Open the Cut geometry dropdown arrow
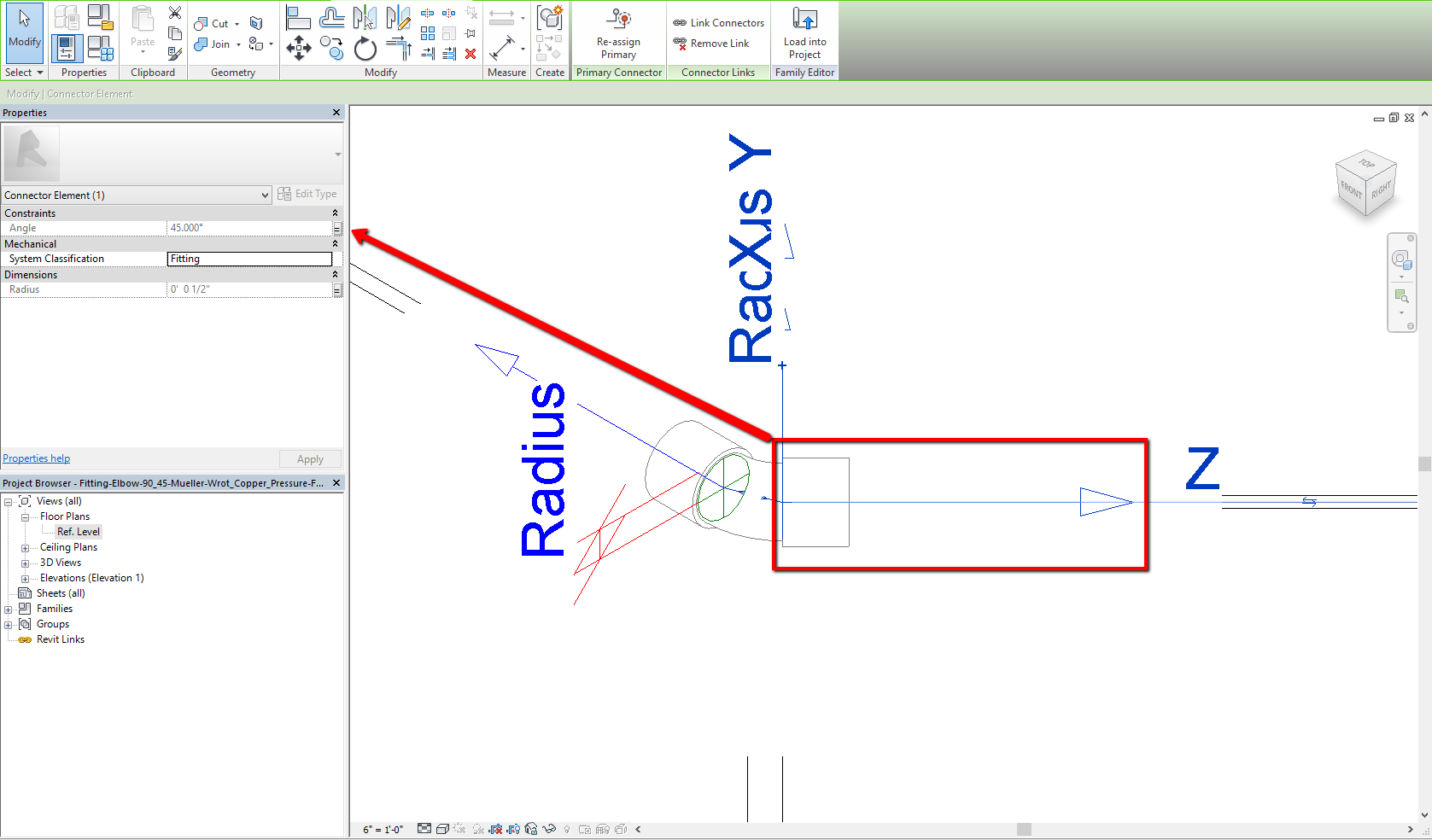The width and height of the screenshot is (1432, 840). [237, 24]
